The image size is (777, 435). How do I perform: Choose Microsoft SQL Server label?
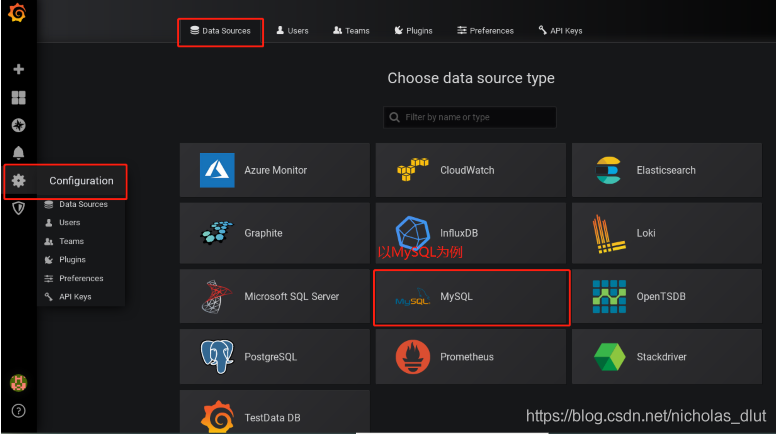point(291,296)
